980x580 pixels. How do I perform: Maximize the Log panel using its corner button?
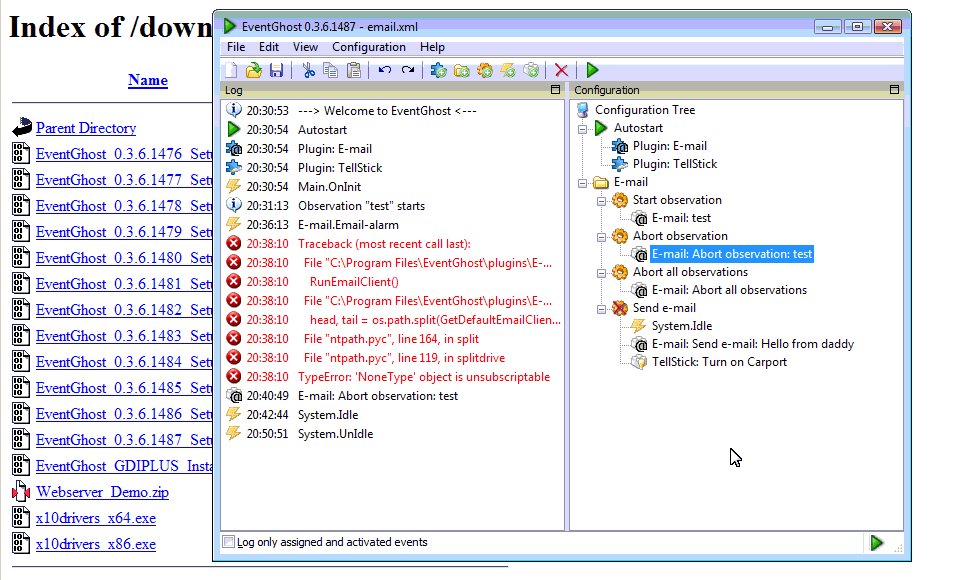(x=555, y=89)
